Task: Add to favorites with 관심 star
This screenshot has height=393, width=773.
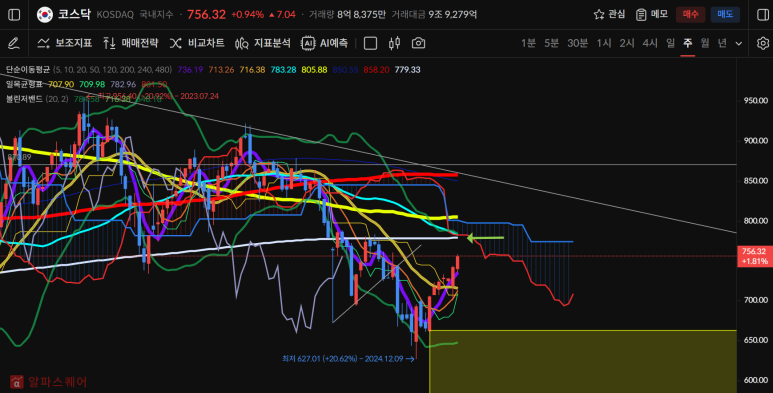Action: click(609, 14)
